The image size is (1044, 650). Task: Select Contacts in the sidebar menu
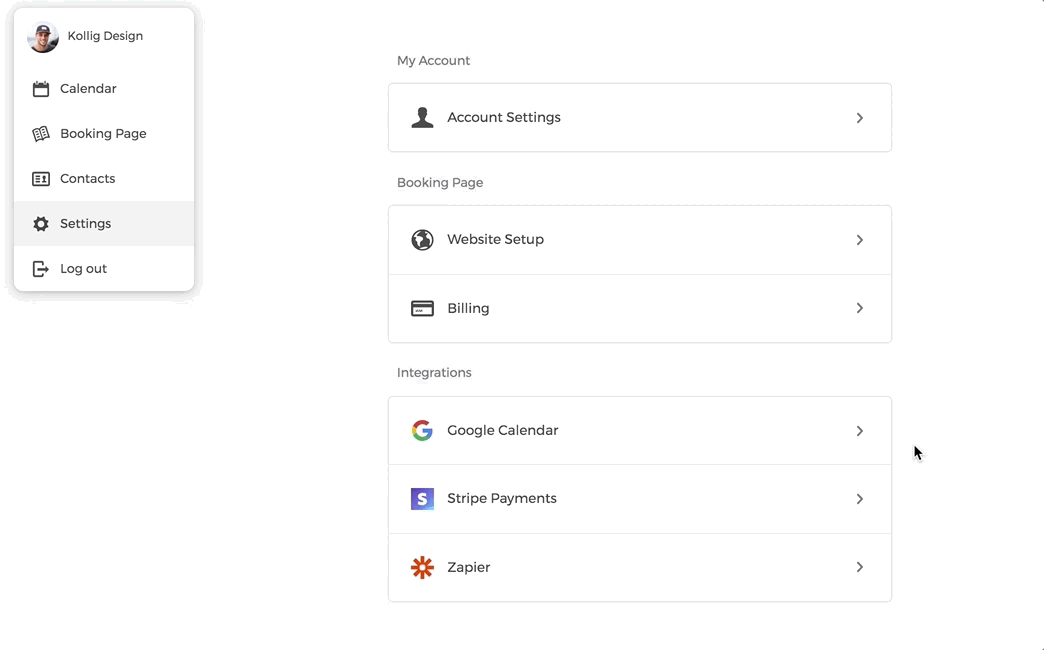tap(88, 179)
